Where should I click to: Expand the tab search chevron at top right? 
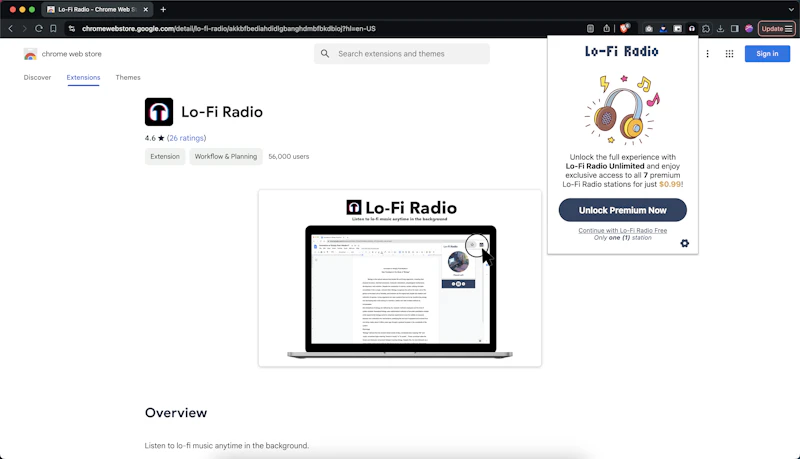(791, 9)
